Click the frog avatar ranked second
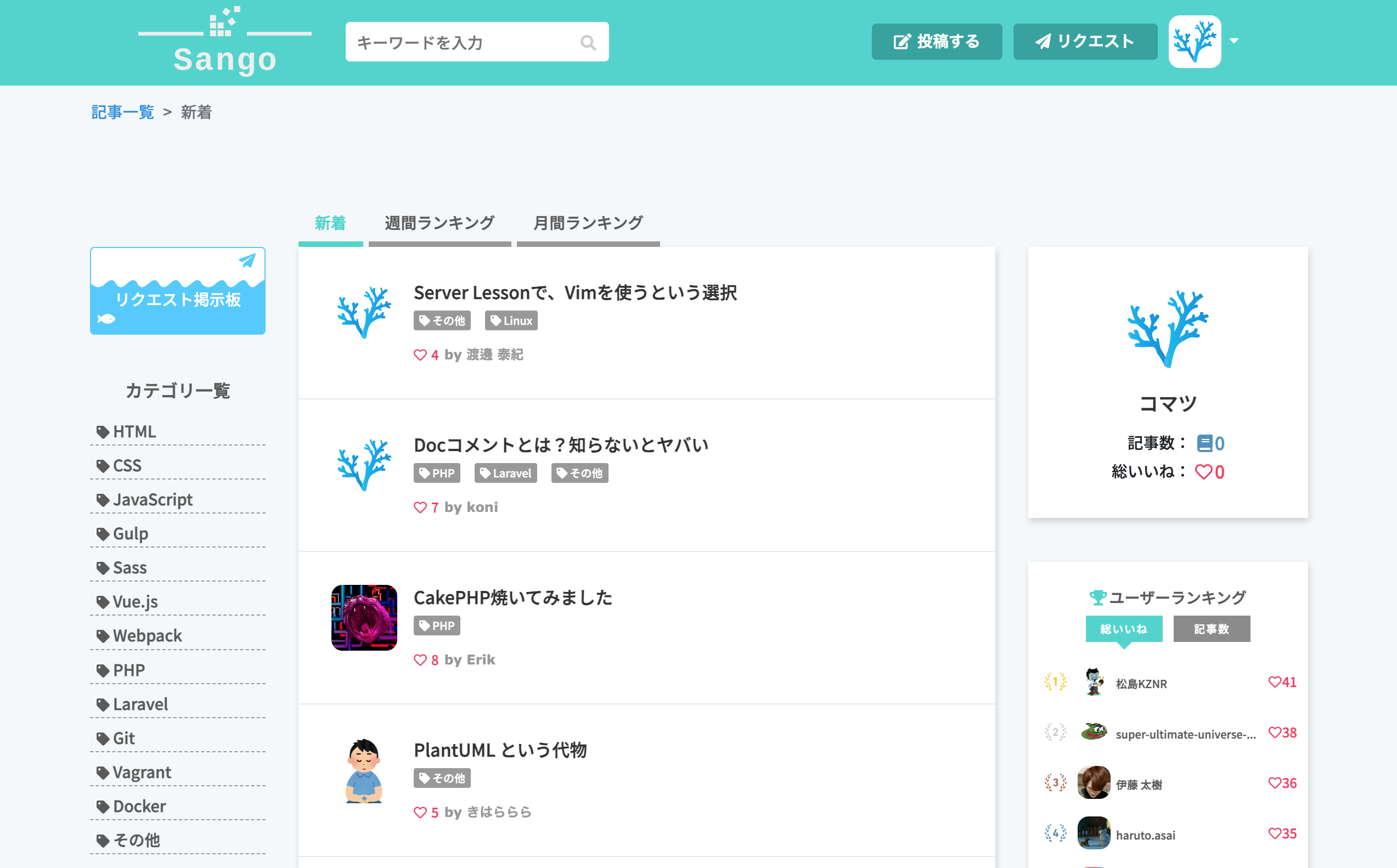This screenshot has width=1397, height=868. 1094,732
